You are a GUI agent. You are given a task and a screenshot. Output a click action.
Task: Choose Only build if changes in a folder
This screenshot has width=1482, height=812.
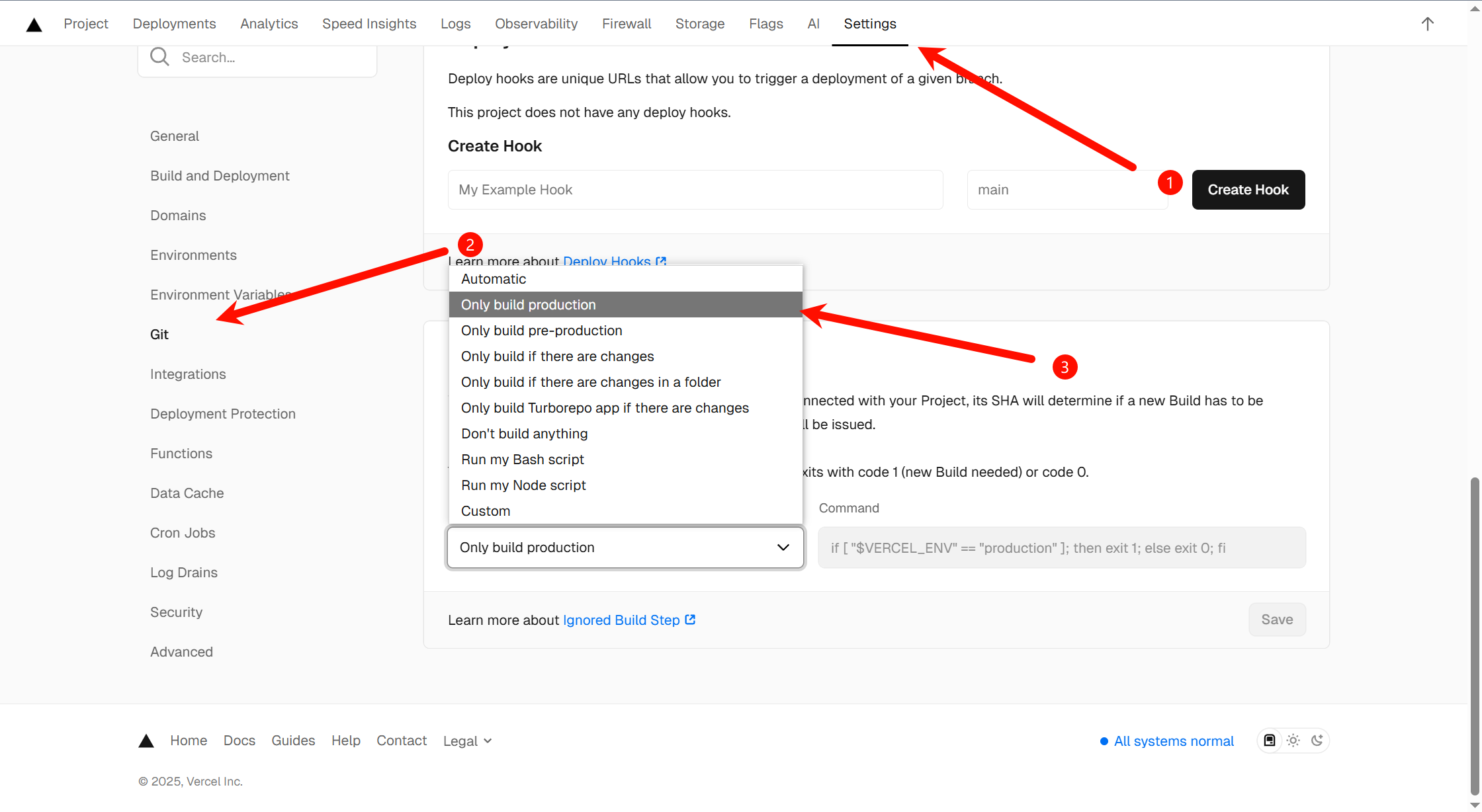(x=626, y=382)
